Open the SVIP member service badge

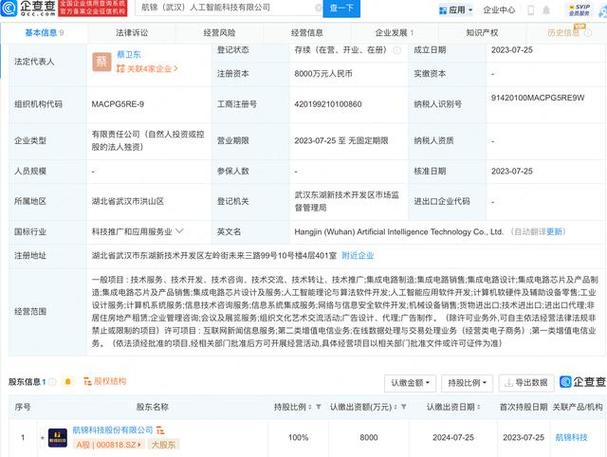[580, 10]
